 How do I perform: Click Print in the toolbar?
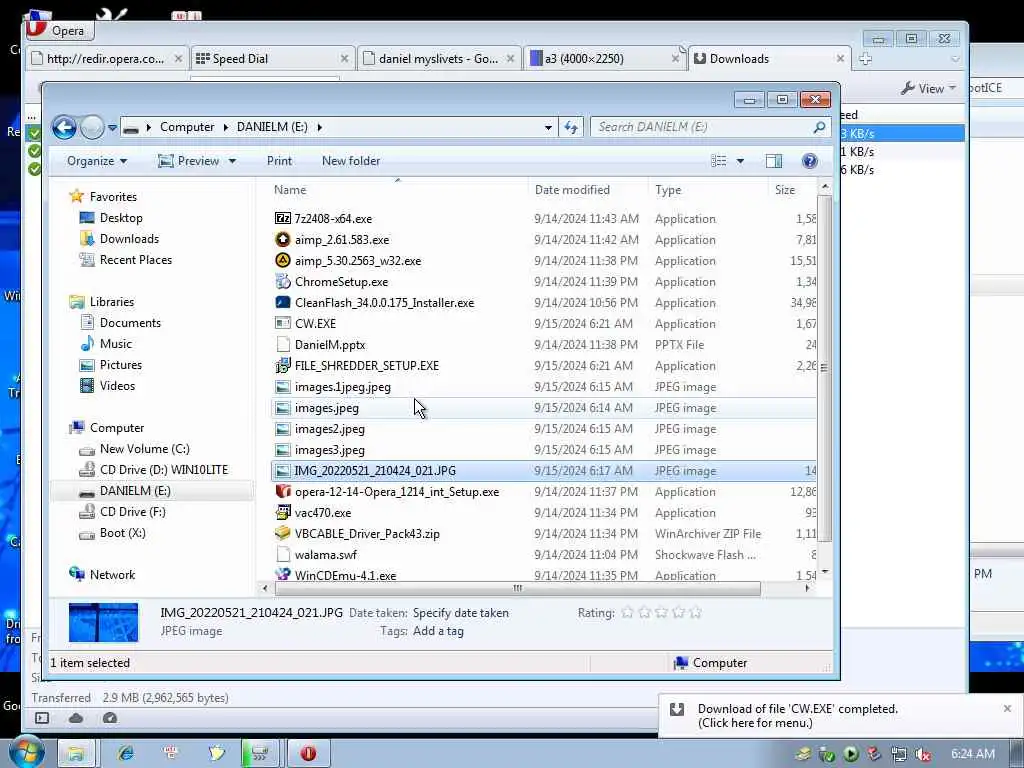(279, 161)
